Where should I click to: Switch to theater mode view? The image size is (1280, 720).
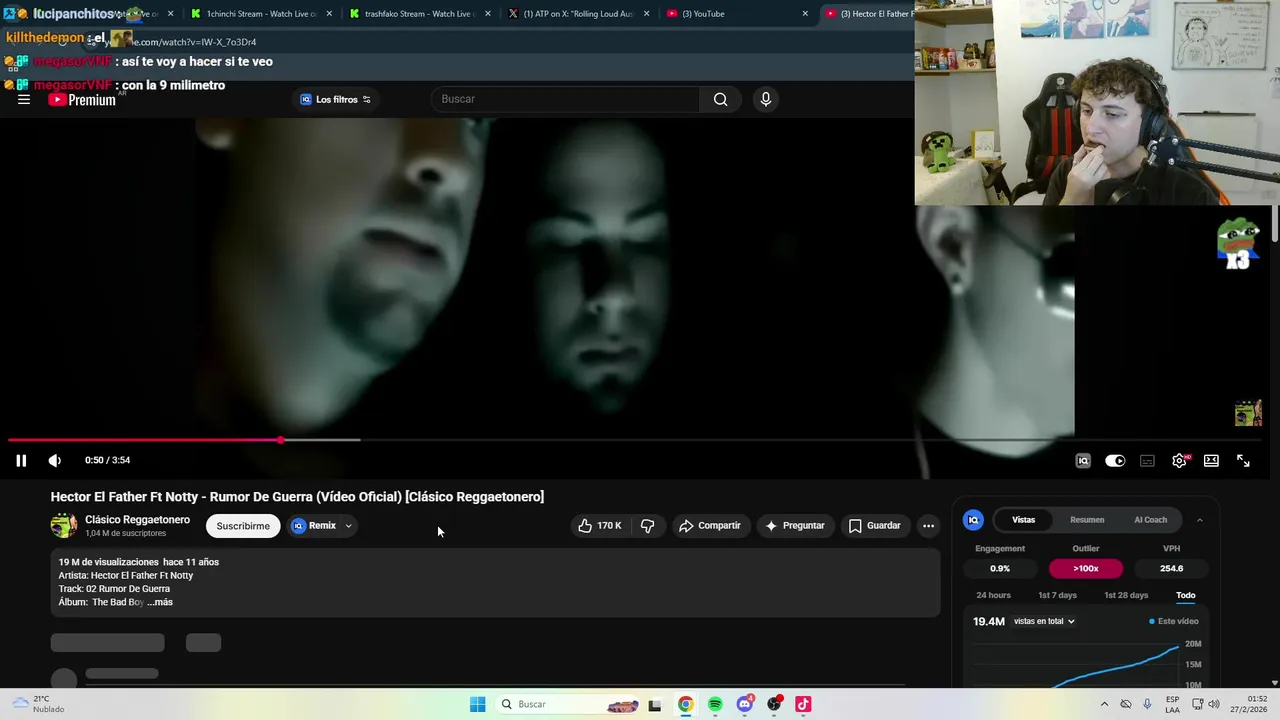click(x=1211, y=460)
